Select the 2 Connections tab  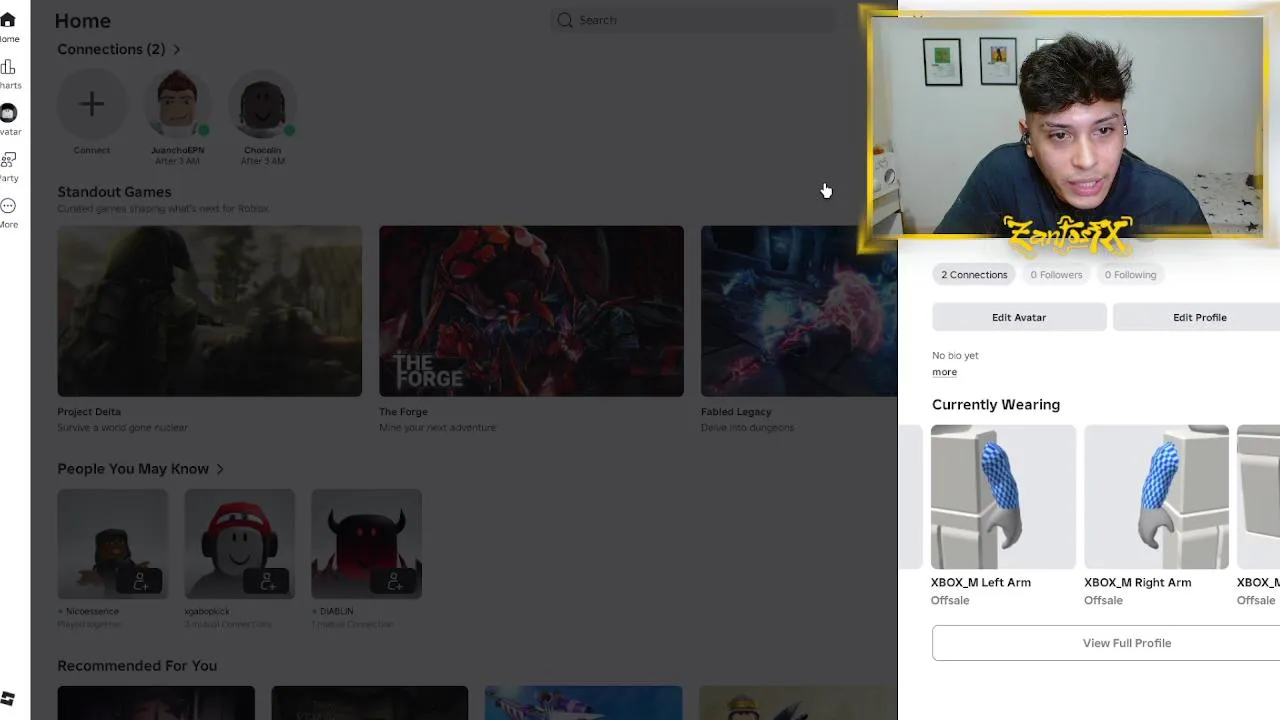(974, 275)
